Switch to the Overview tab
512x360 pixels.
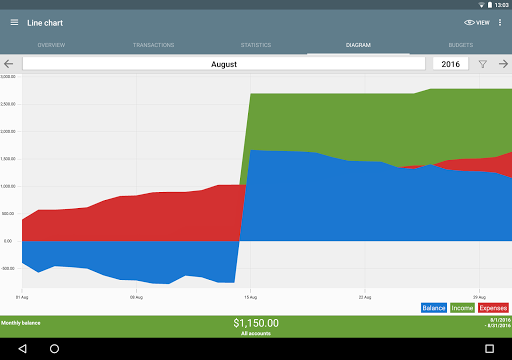[51, 45]
